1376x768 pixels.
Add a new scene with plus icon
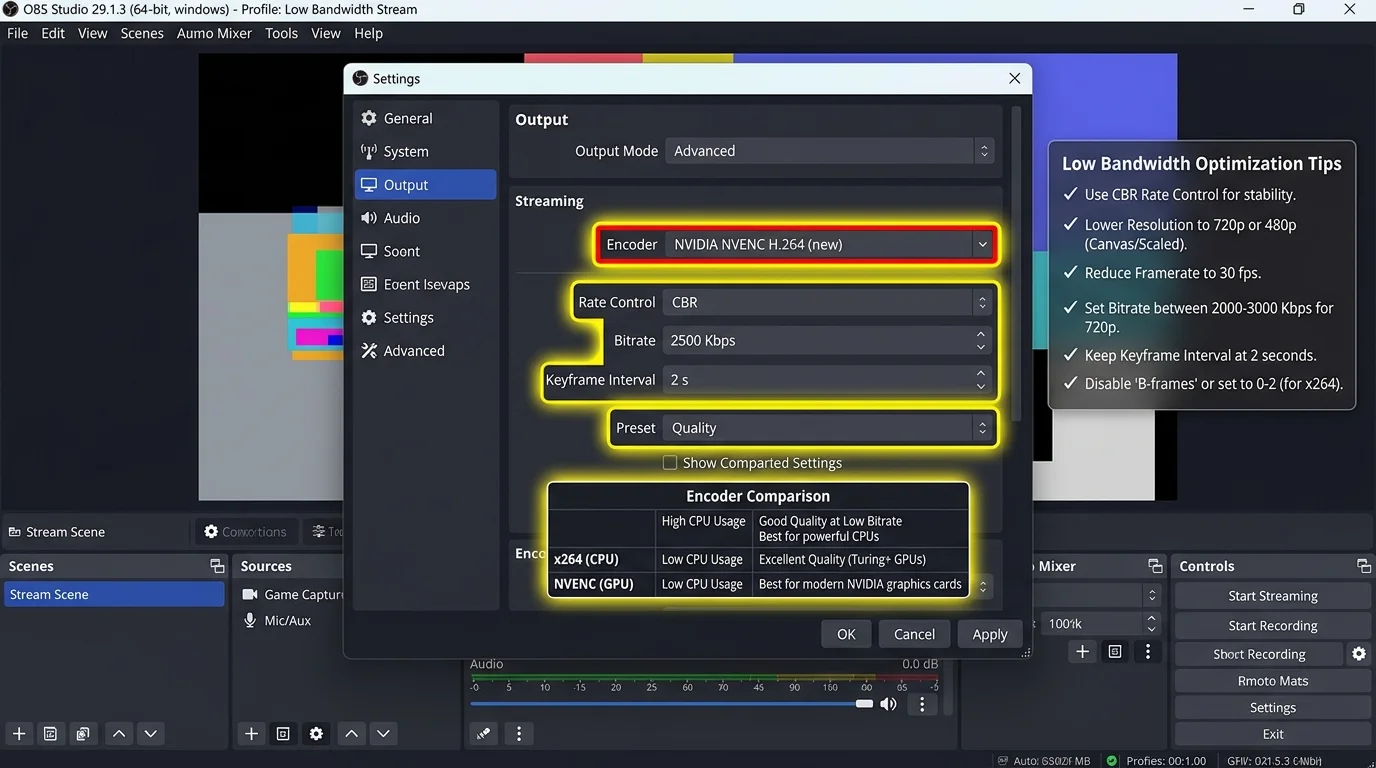[x=19, y=734]
